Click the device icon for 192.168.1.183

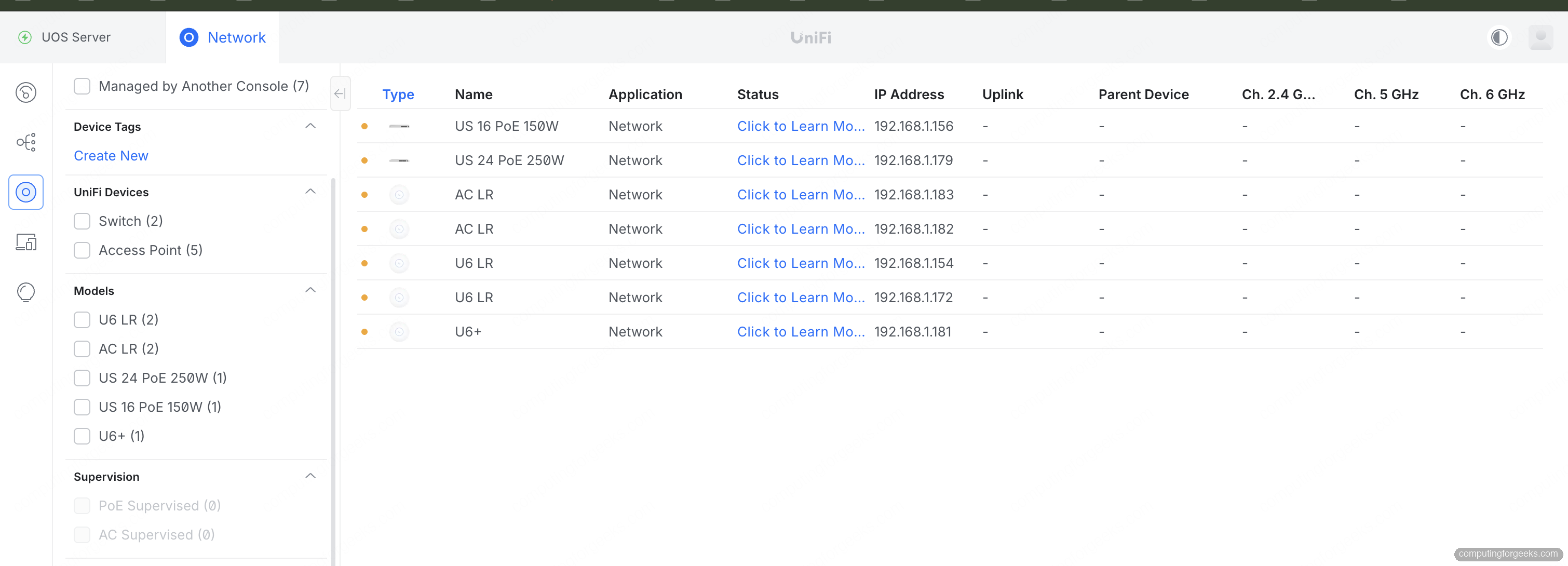tap(399, 195)
